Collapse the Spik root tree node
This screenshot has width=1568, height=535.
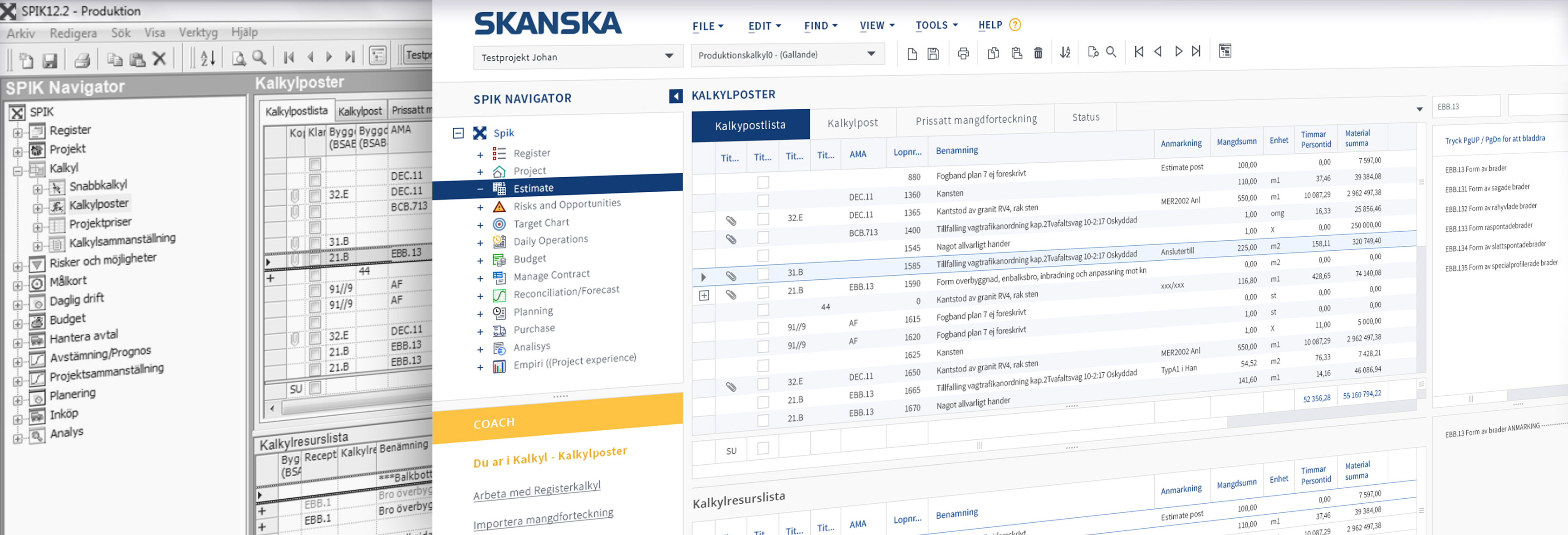click(458, 132)
